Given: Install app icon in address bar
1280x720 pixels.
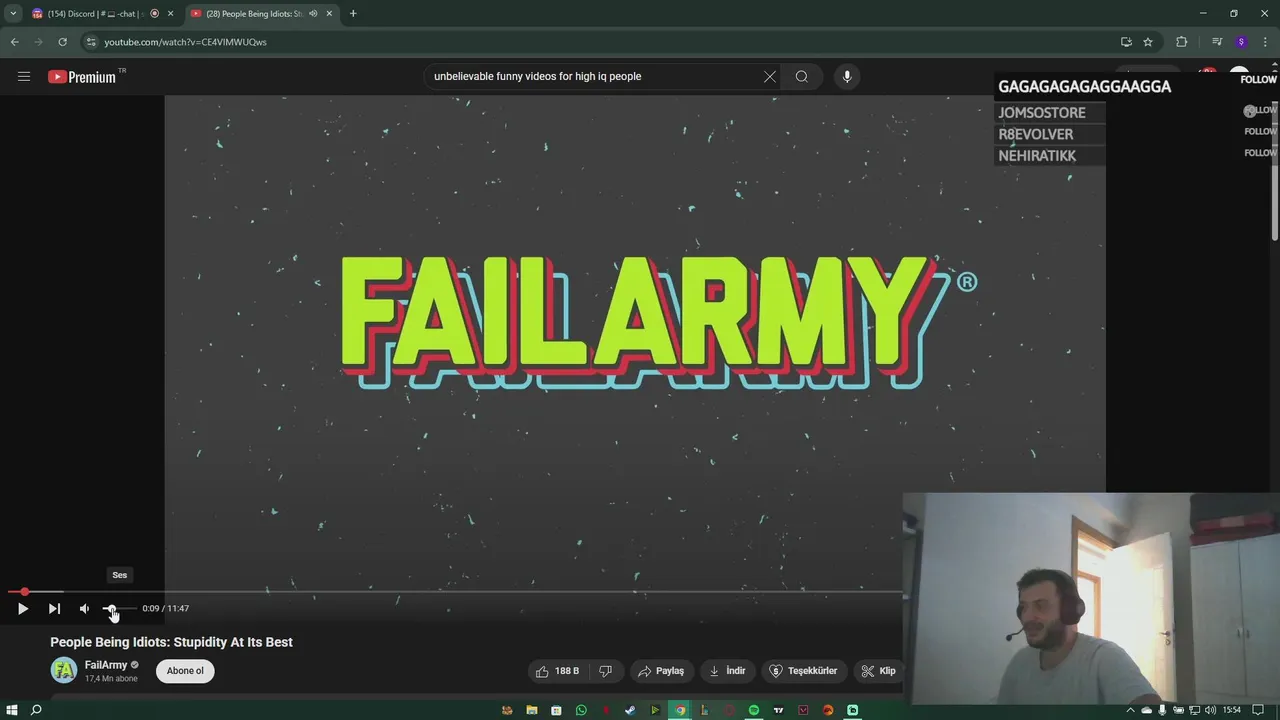Looking at the screenshot, I should pos(1126,42).
